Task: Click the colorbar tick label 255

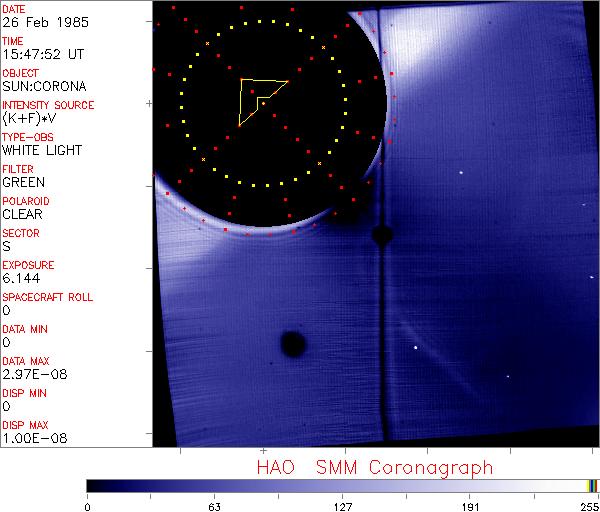Action: [590, 507]
